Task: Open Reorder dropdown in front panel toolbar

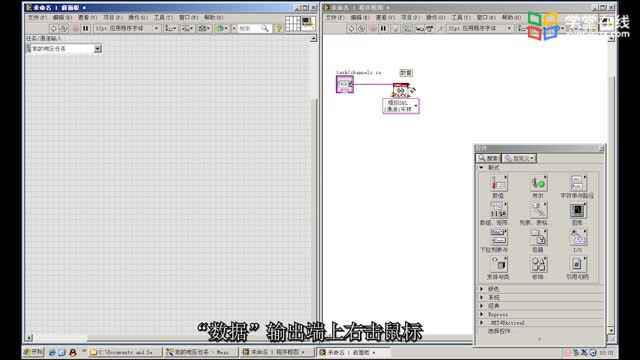Action: coord(221,28)
